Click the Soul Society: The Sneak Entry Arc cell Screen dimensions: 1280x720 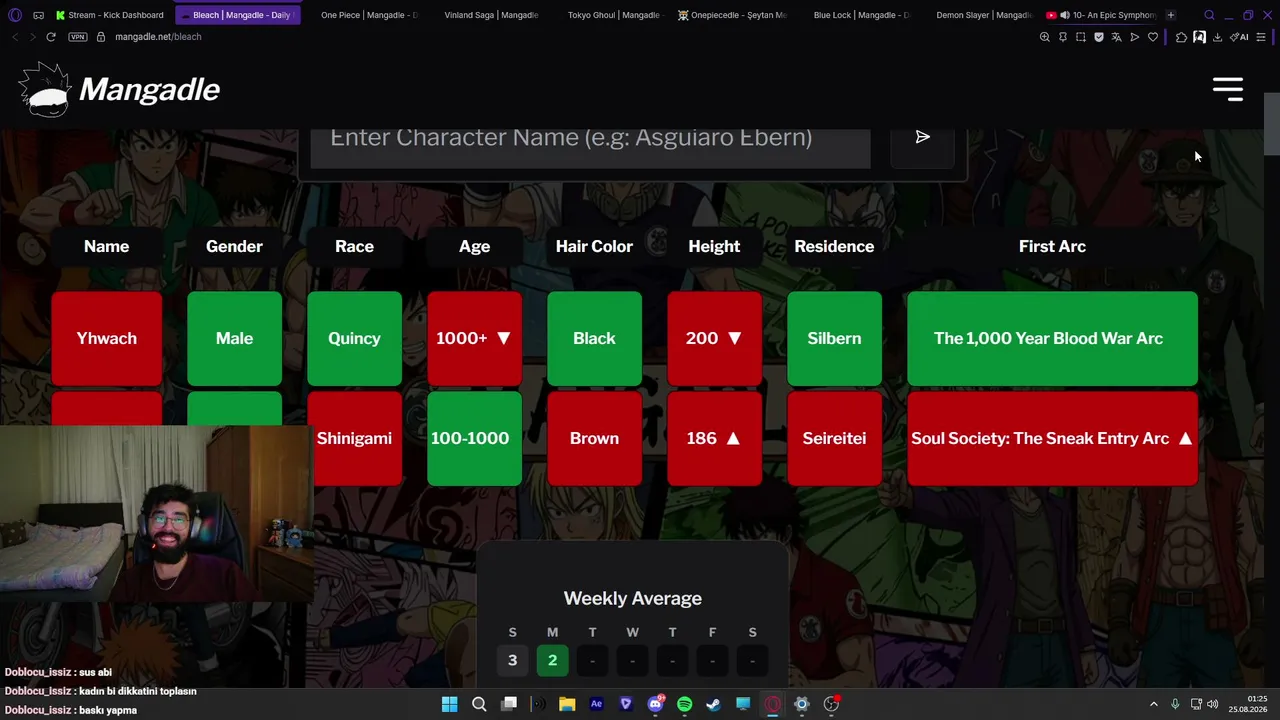click(1052, 438)
